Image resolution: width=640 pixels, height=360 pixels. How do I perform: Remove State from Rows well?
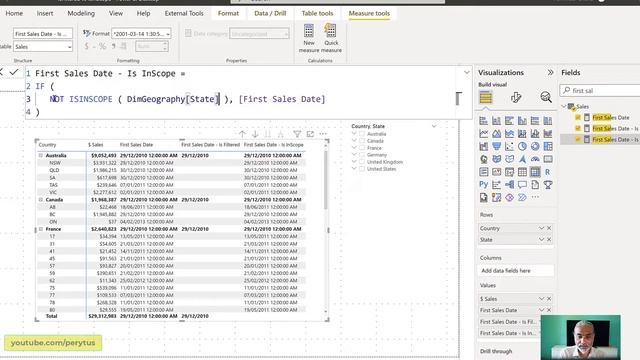pyautogui.click(x=549, y=239)
